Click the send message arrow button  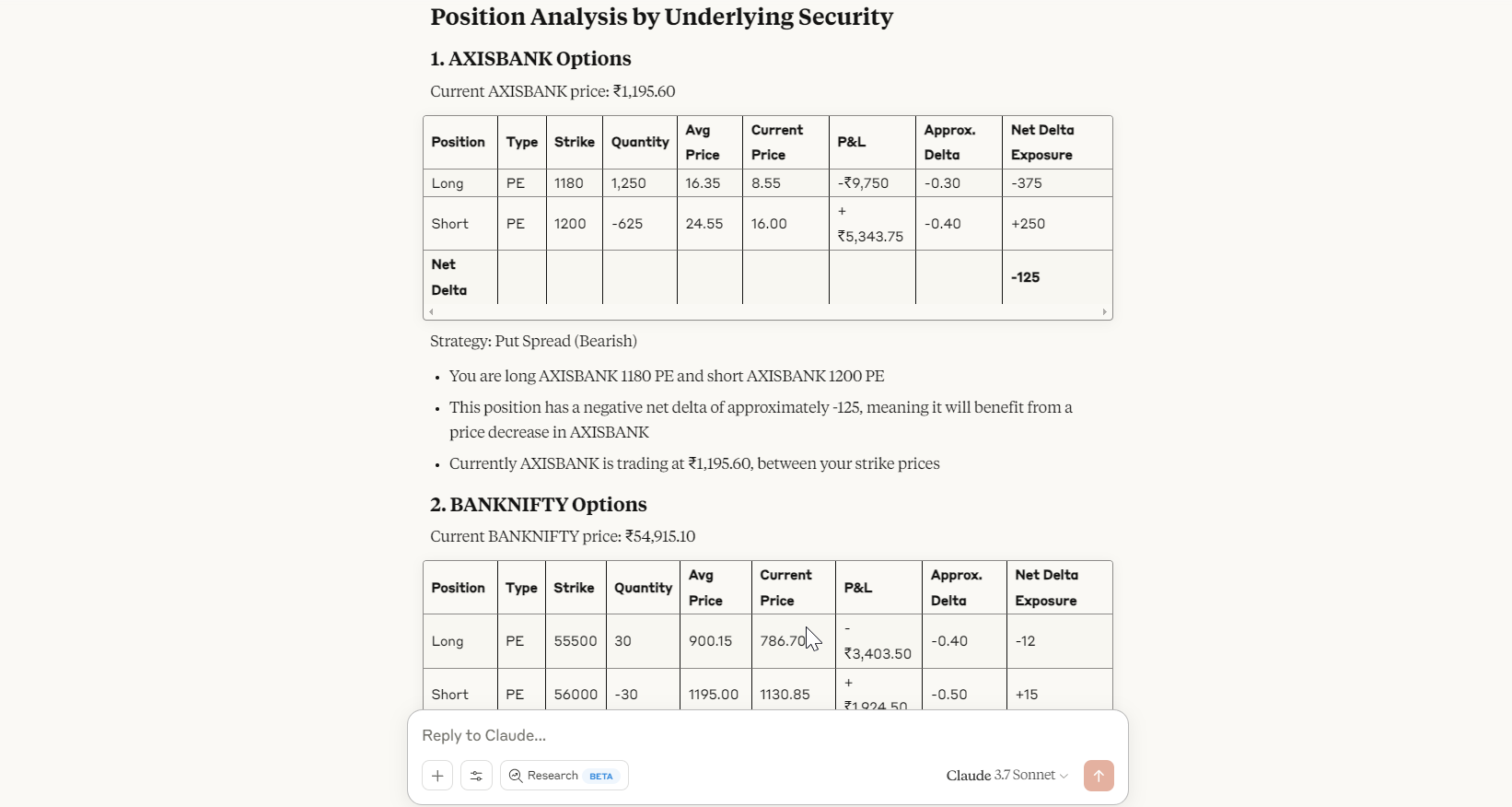point(1099,776)
